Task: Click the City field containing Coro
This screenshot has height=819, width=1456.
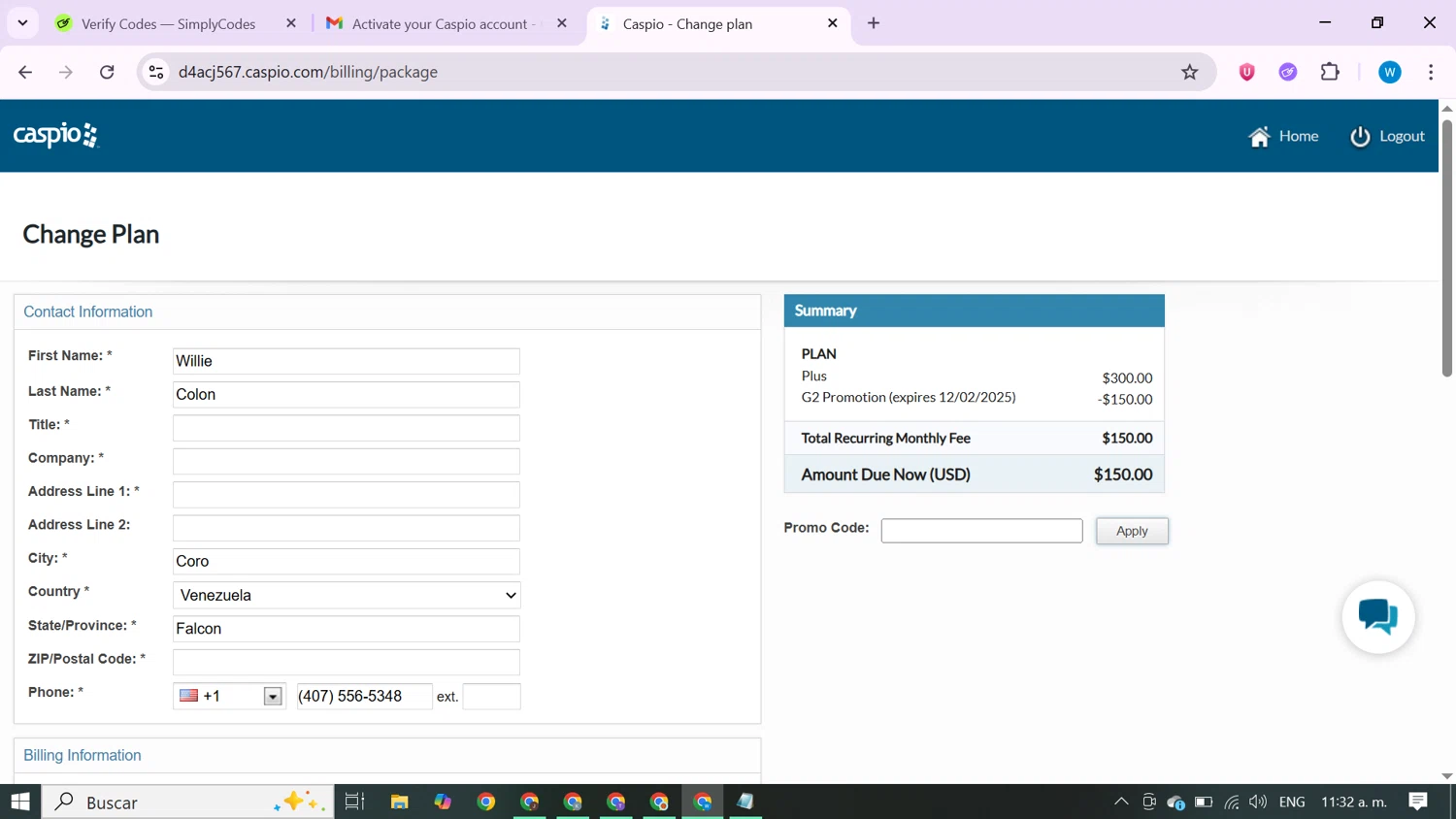Action: [347, 561]
